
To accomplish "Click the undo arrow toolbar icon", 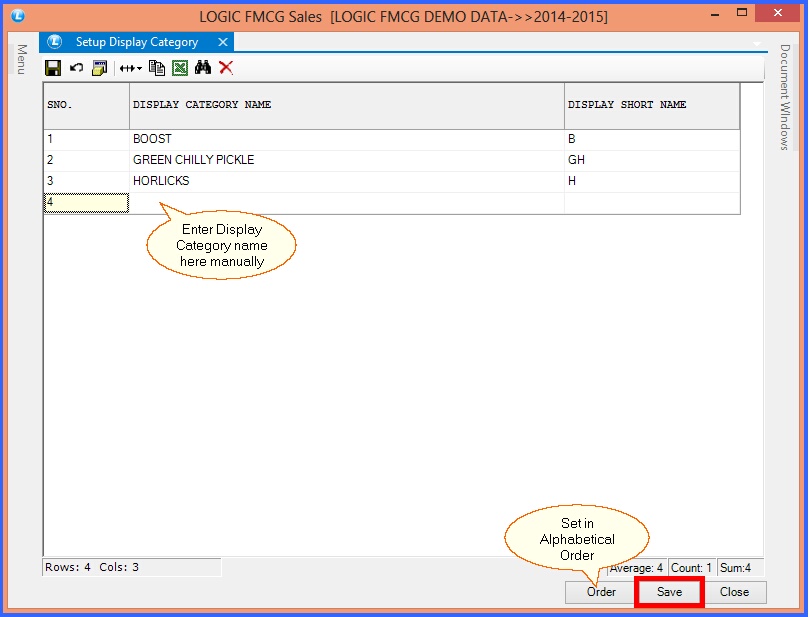I will [x=76, y=68].
